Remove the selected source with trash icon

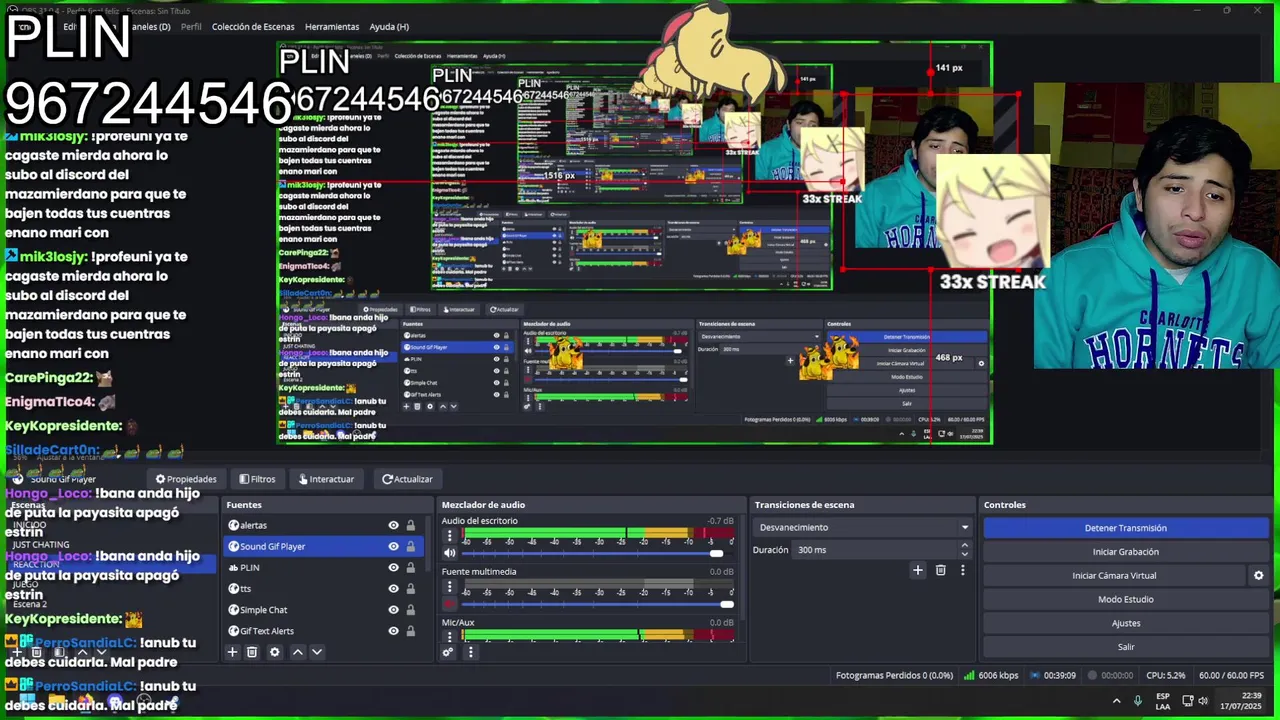coord(252,652)
